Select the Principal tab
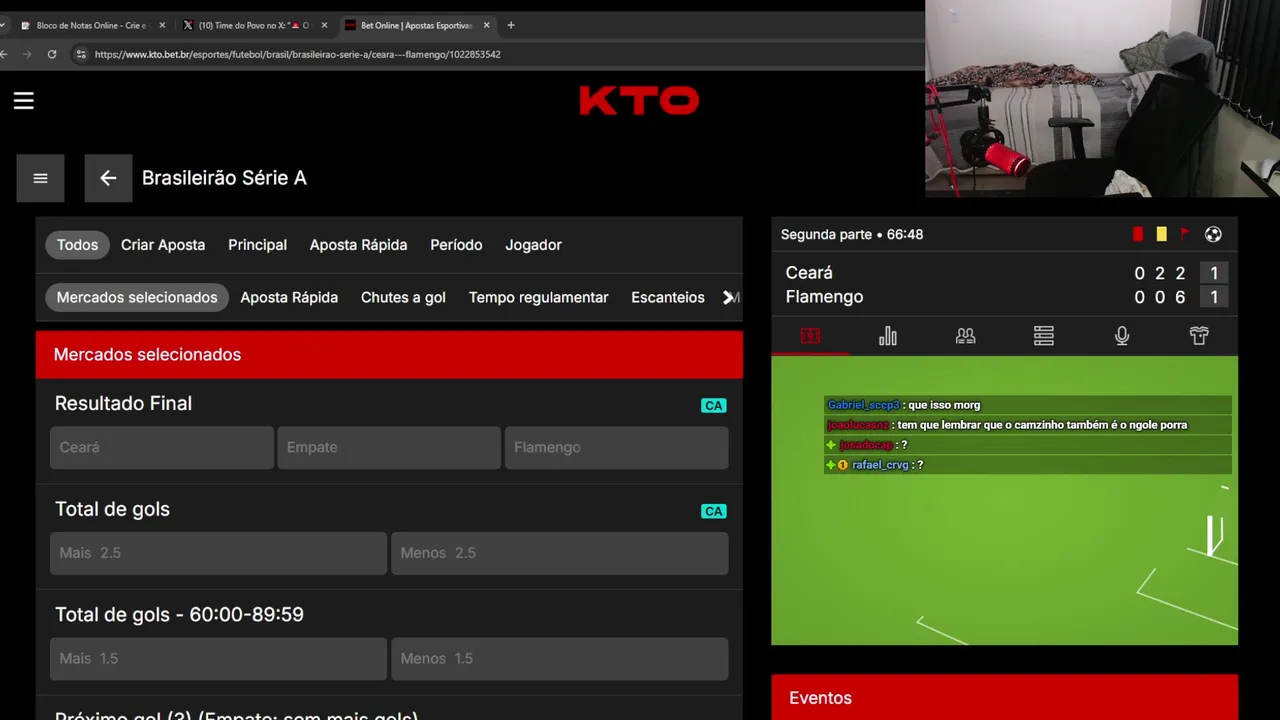Image resolution: width=1280 pixels, height=720 pixels. [257, 245]
